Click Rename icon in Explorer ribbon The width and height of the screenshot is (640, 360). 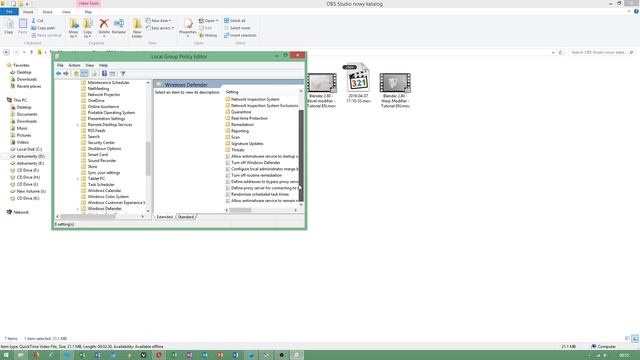click(119, 26)
